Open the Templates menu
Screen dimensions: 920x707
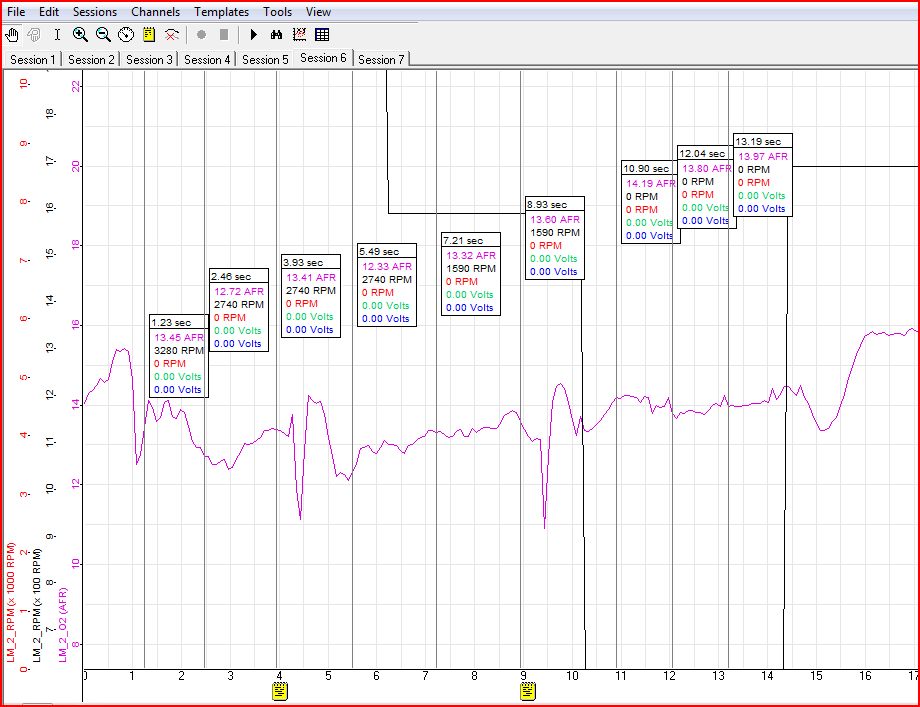[x=221, y=12]
